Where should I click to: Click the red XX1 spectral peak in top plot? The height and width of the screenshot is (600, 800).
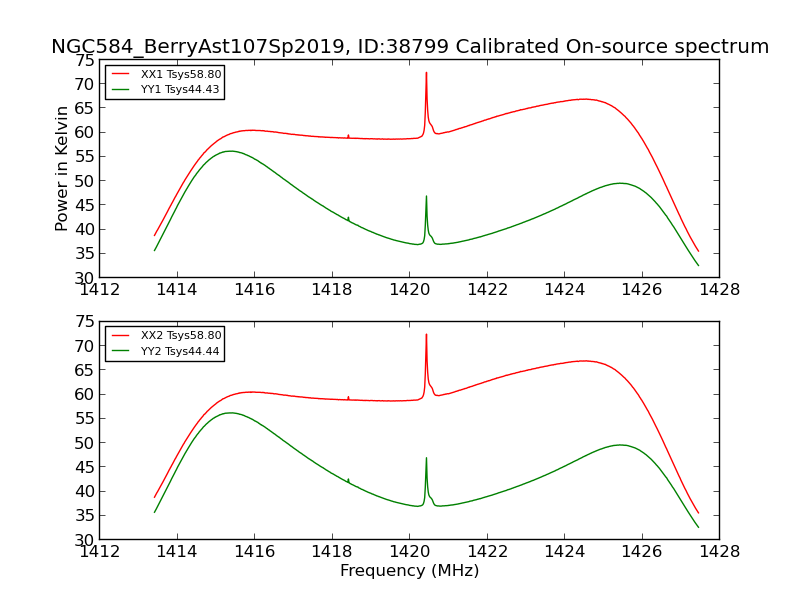coord(427,73)
